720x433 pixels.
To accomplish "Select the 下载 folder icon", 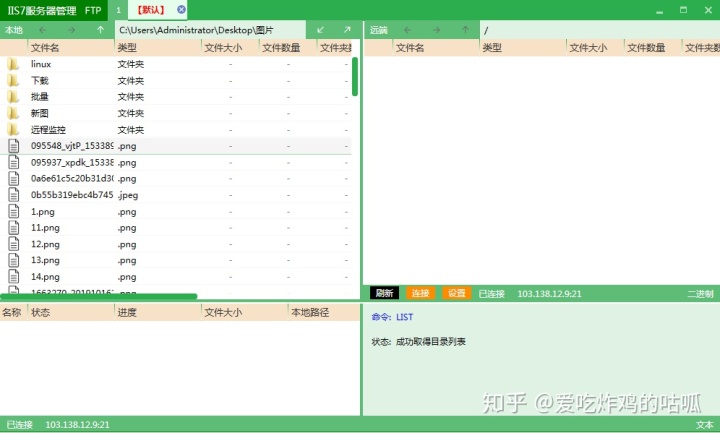I will pyautogui.click(x=13, y=80).
